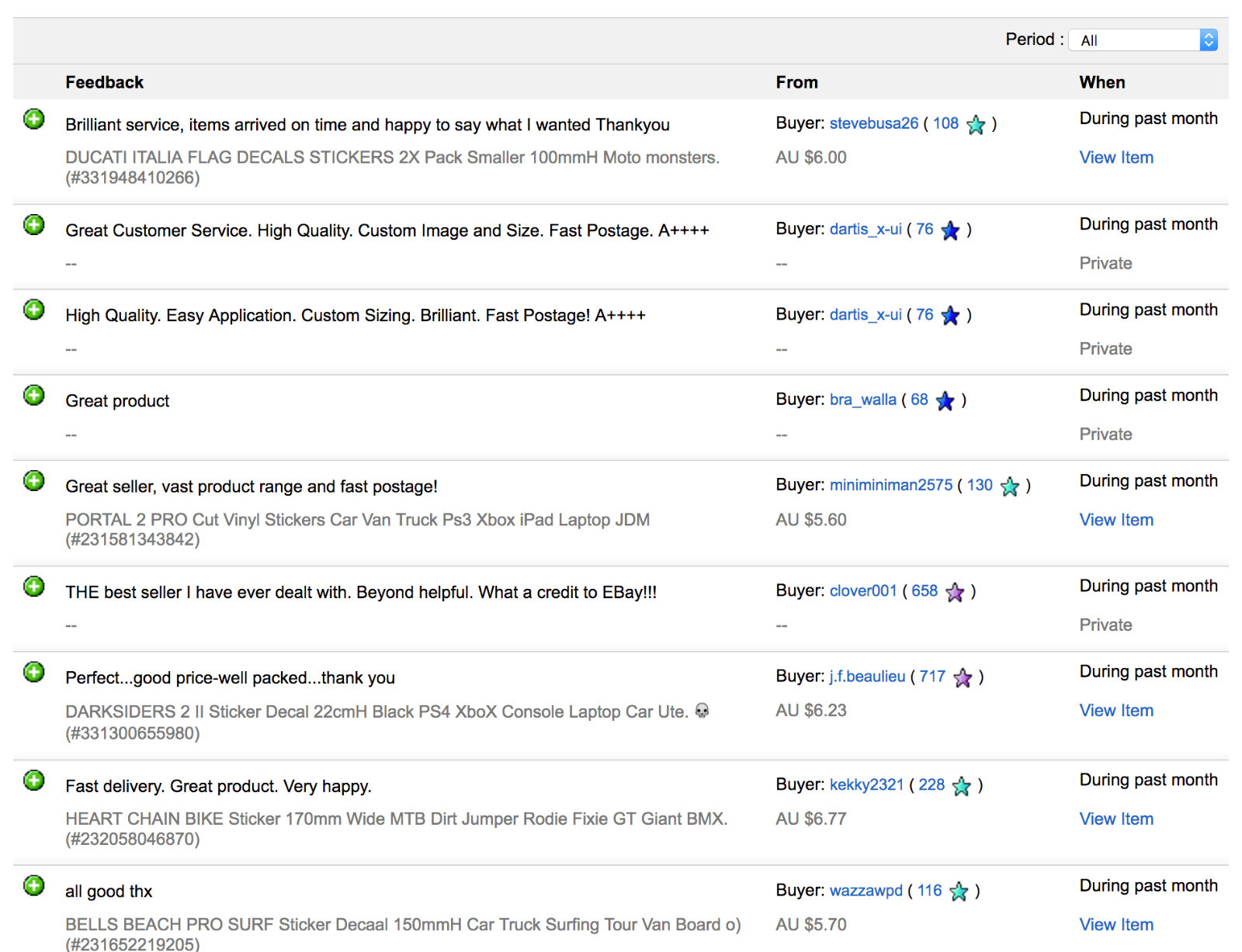
Task: Open buyer profile stevebusa26
Action: click(x=873, y=123)
